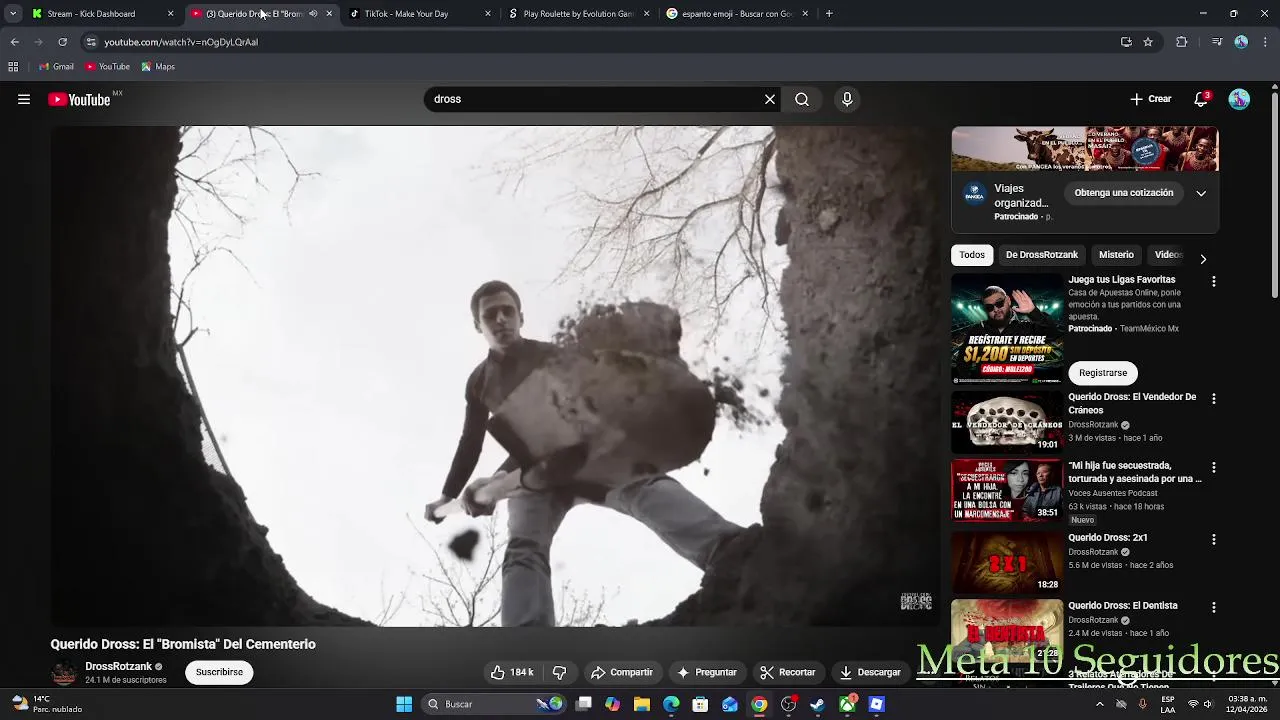1280x720 pixels.
Task: Open File Explorer from taskbar
Action: coord(642,704)
